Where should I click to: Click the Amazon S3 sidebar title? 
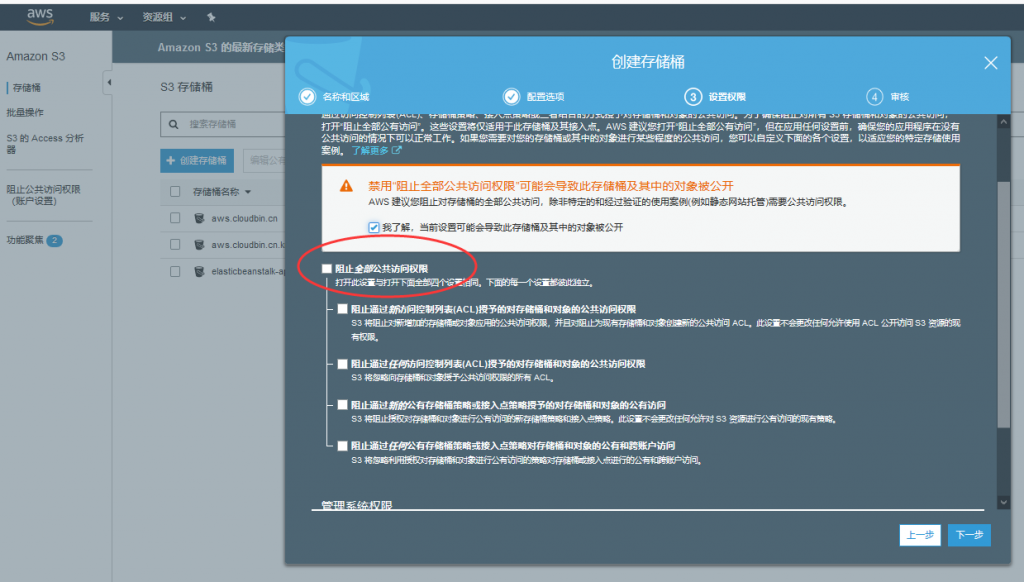tap(36, 57)
